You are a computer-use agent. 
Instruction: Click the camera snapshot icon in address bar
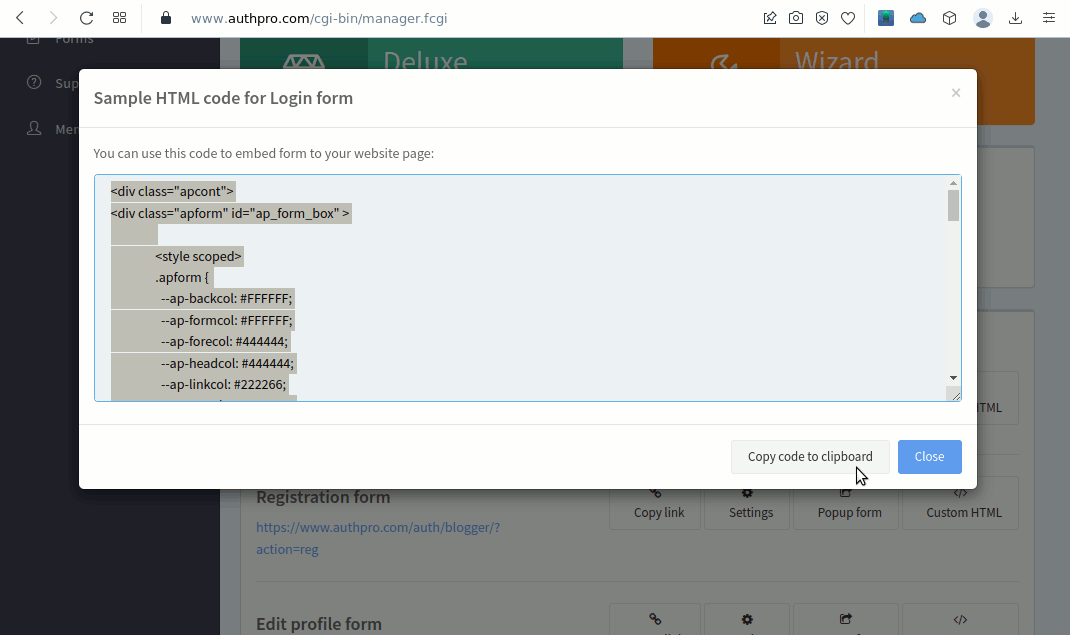pos(796,18)
